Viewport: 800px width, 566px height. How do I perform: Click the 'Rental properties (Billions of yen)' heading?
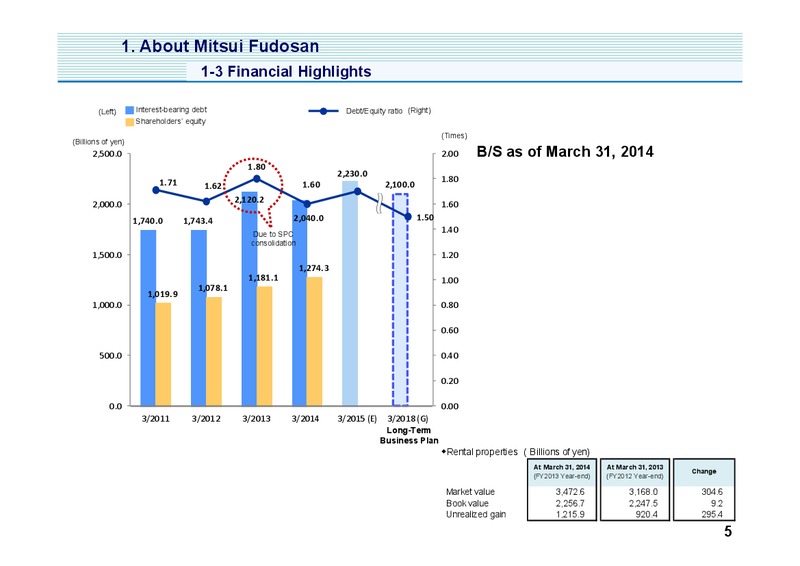click(516, 452)
